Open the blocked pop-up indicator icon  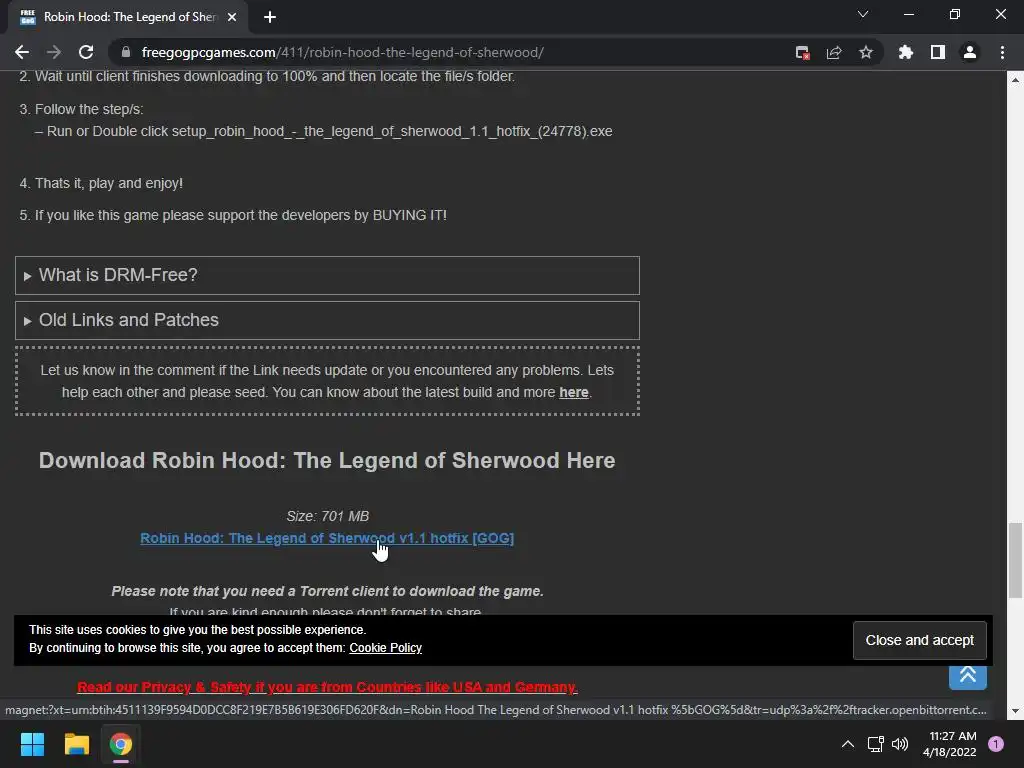(x=802, y=53)
